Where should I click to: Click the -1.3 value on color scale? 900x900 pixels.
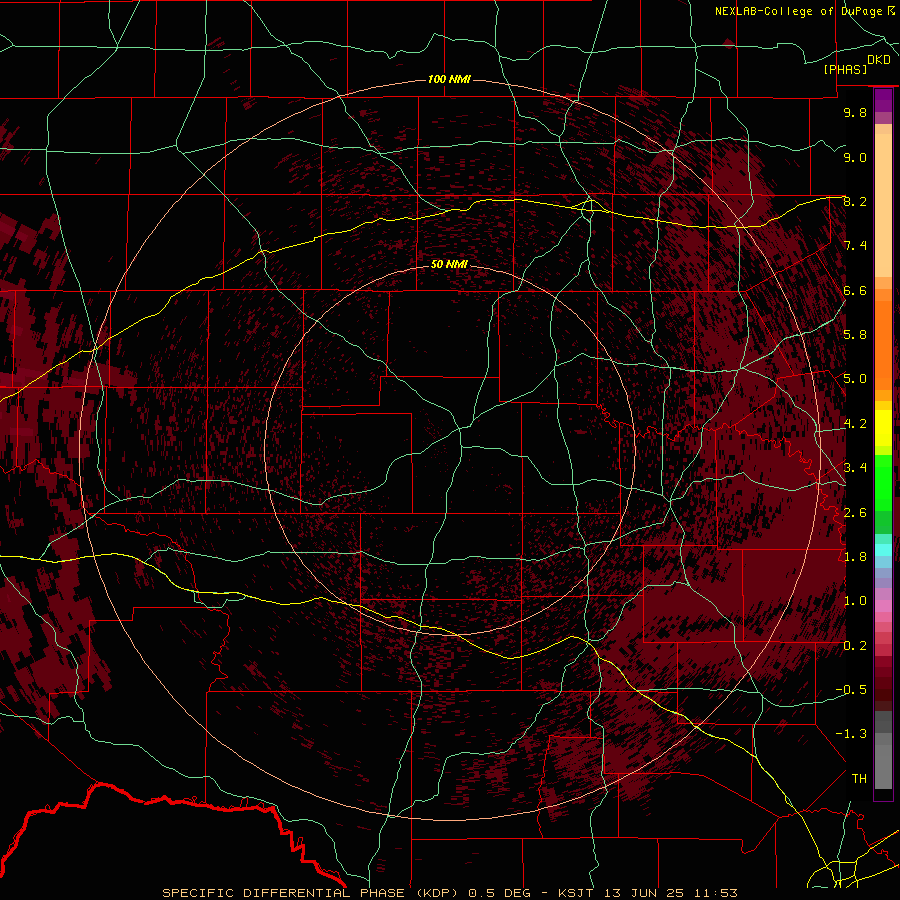(851, 734)
